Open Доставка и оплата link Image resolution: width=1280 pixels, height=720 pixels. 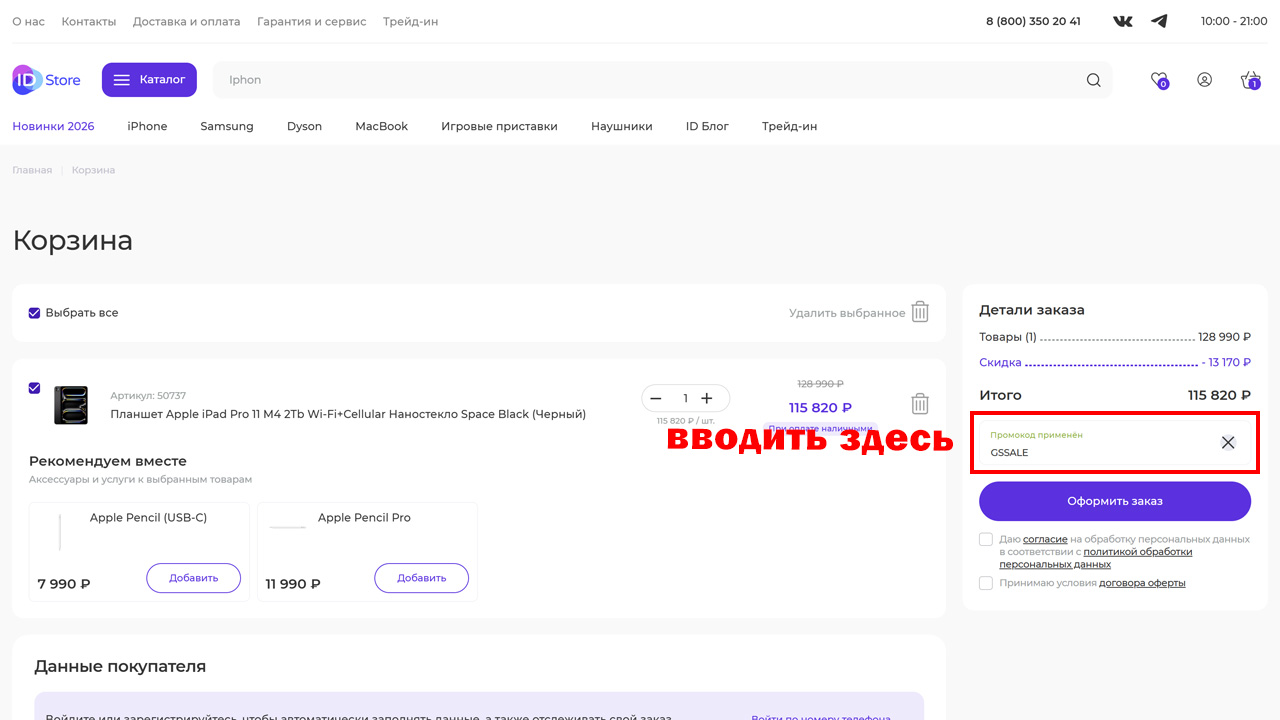(x=187, y=21)
